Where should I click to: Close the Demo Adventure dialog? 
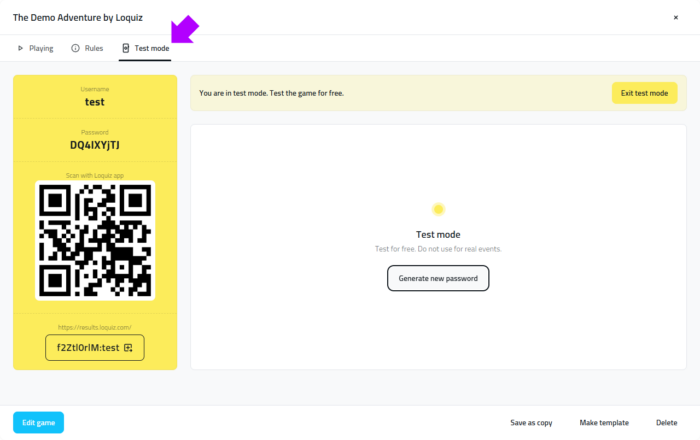(675, 17)
